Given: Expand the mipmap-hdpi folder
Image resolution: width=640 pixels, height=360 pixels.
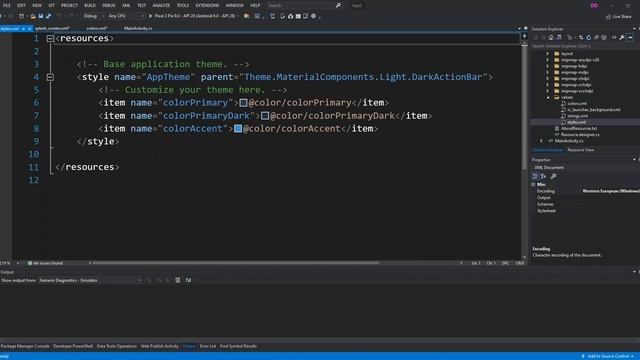Looking at the screenshot, I should (548, 66).
